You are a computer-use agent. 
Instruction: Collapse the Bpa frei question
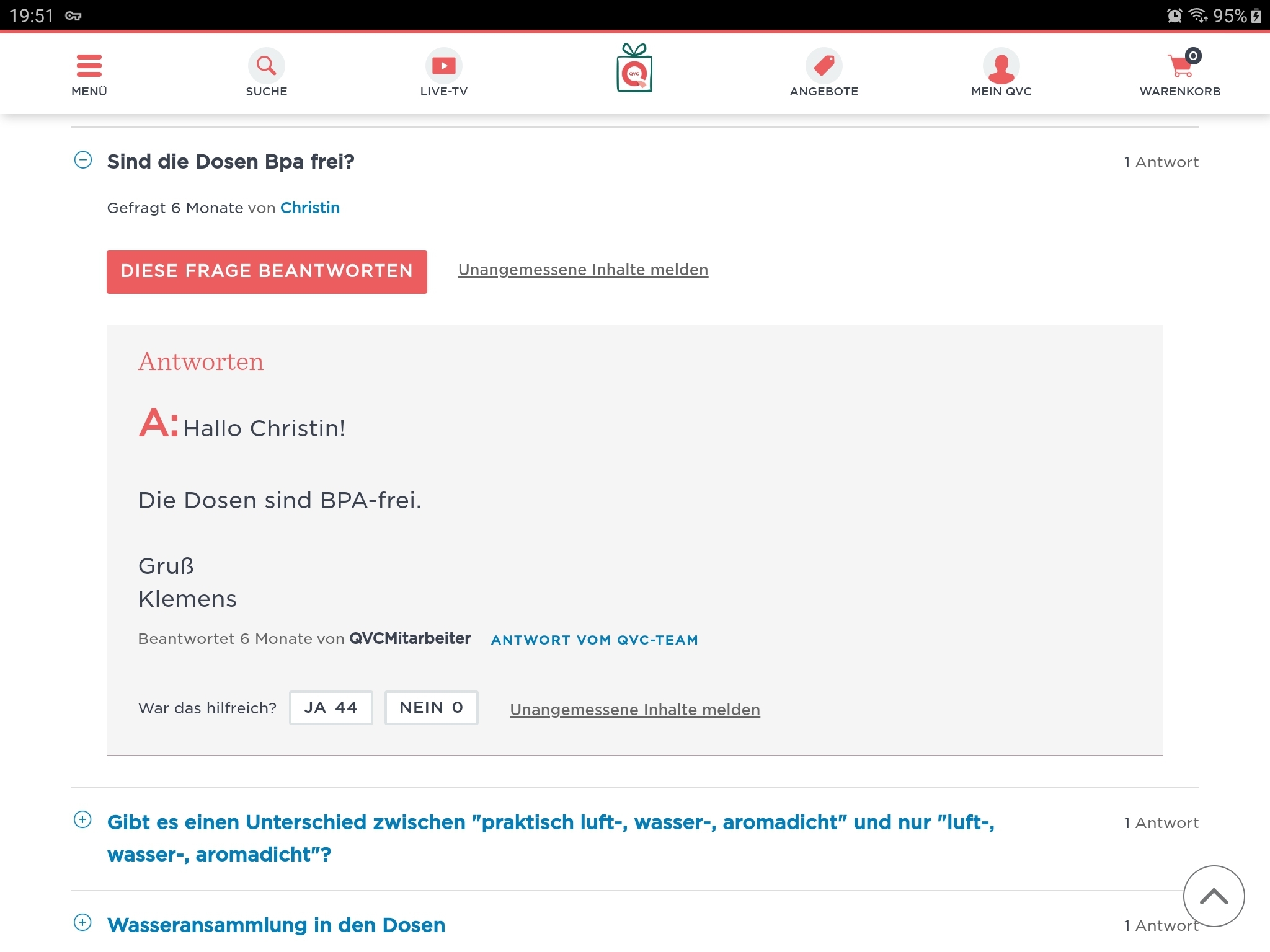(83, 161)
